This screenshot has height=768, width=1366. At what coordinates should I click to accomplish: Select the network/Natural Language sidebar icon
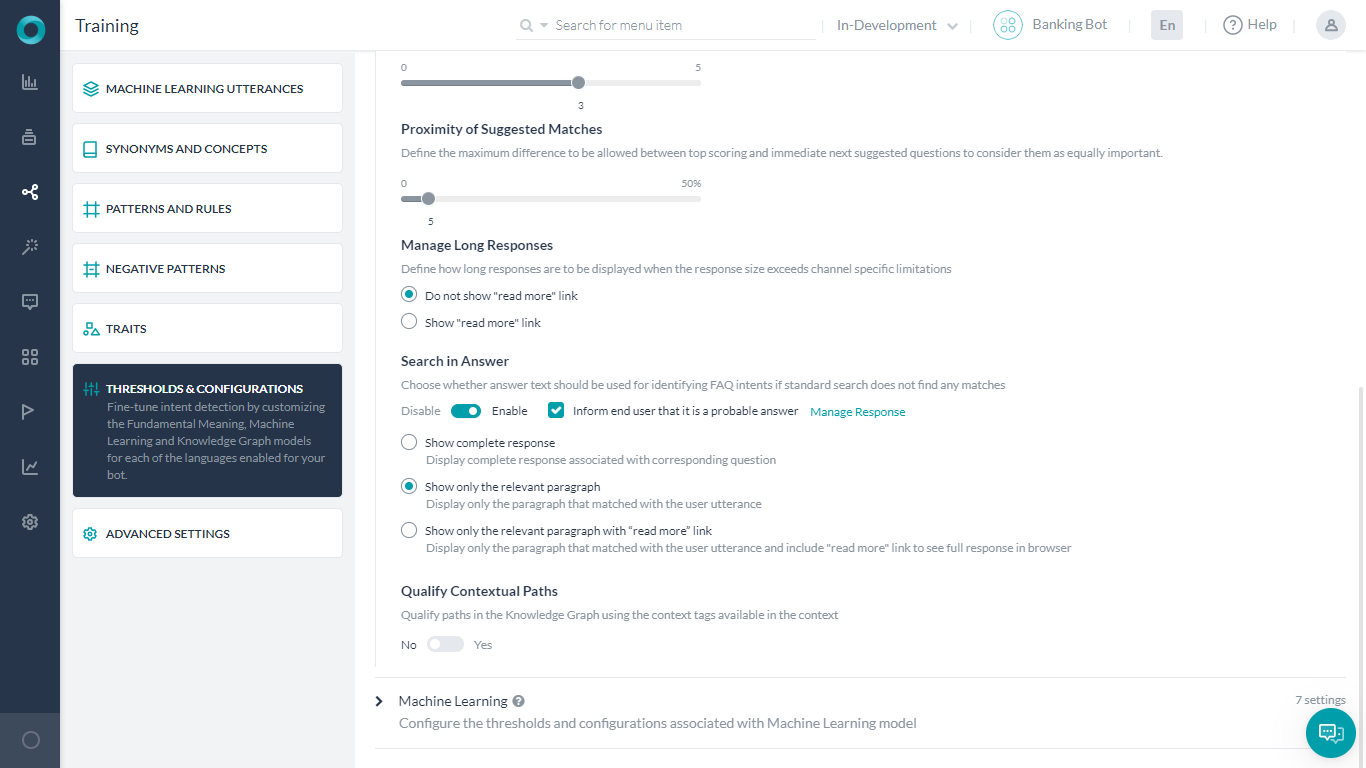(x=29, y=192)
